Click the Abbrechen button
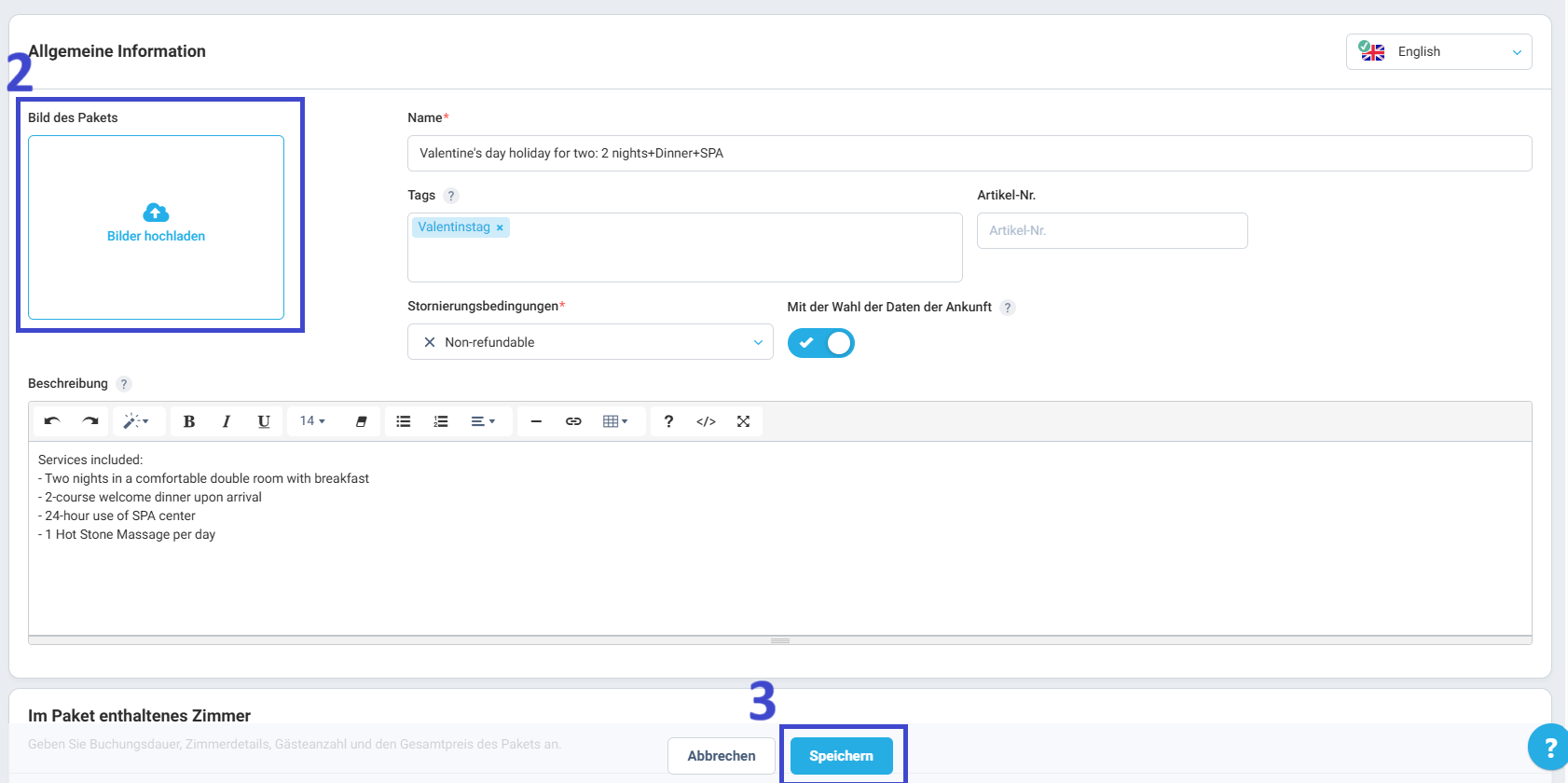 pyautogui.click(x=722, y=756)
